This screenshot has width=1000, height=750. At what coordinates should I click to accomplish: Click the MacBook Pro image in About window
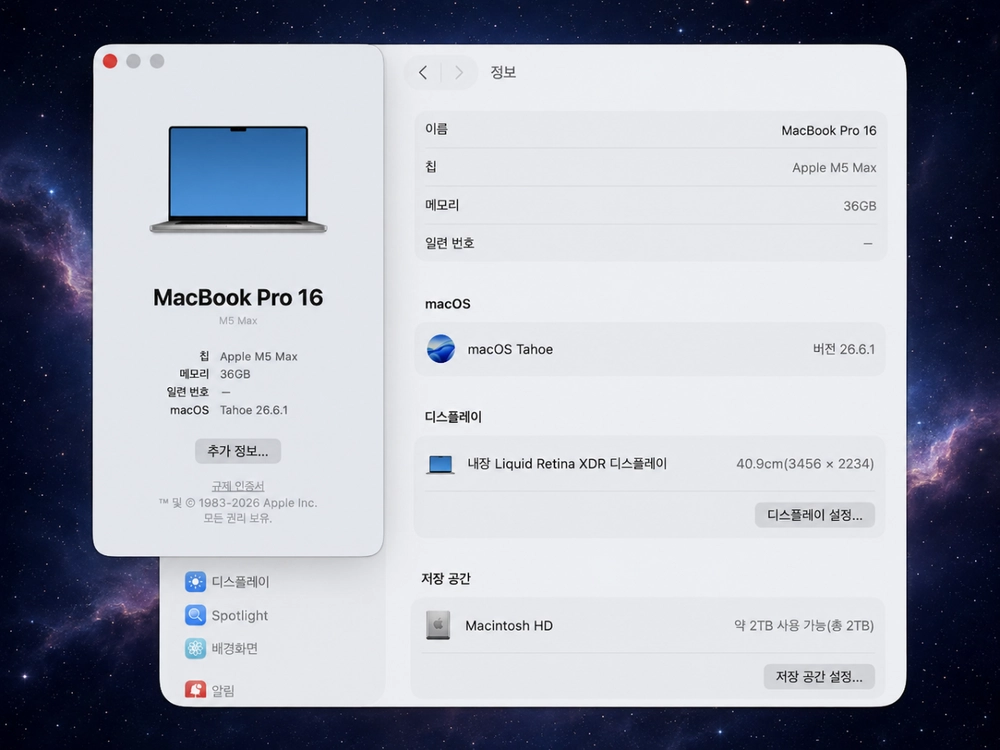pos(238,179)
